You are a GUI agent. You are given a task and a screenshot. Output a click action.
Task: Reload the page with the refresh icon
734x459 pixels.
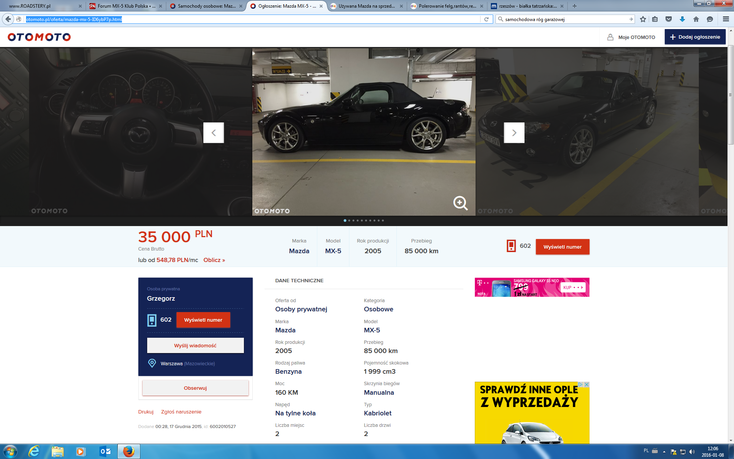pyautogui.click(x=486, y=19)
